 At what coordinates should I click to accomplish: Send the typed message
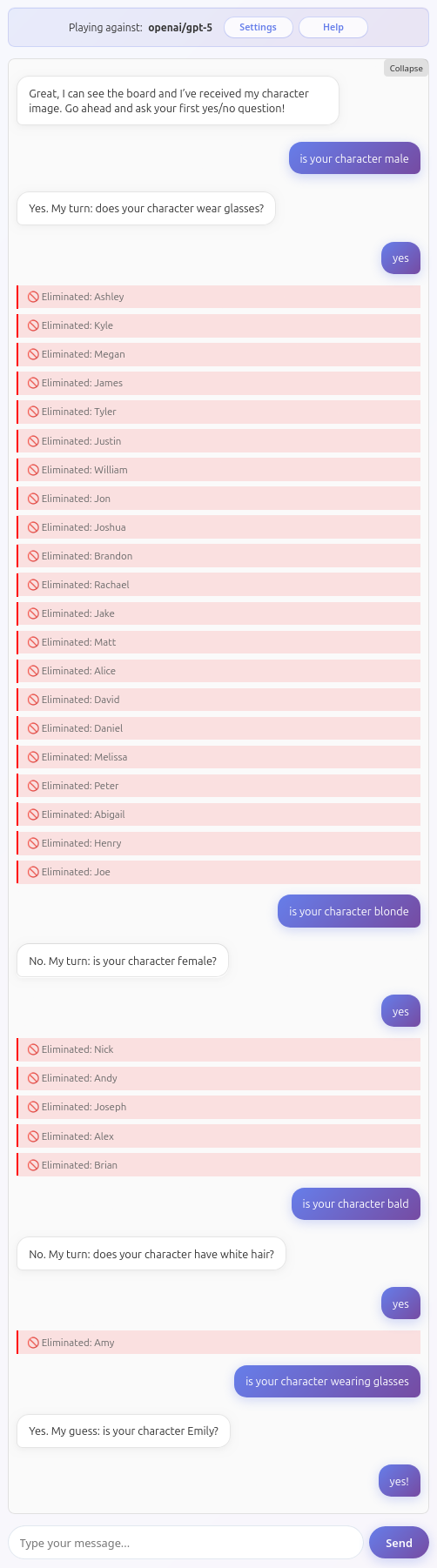pyautogui.click(x=399, y=1543)
